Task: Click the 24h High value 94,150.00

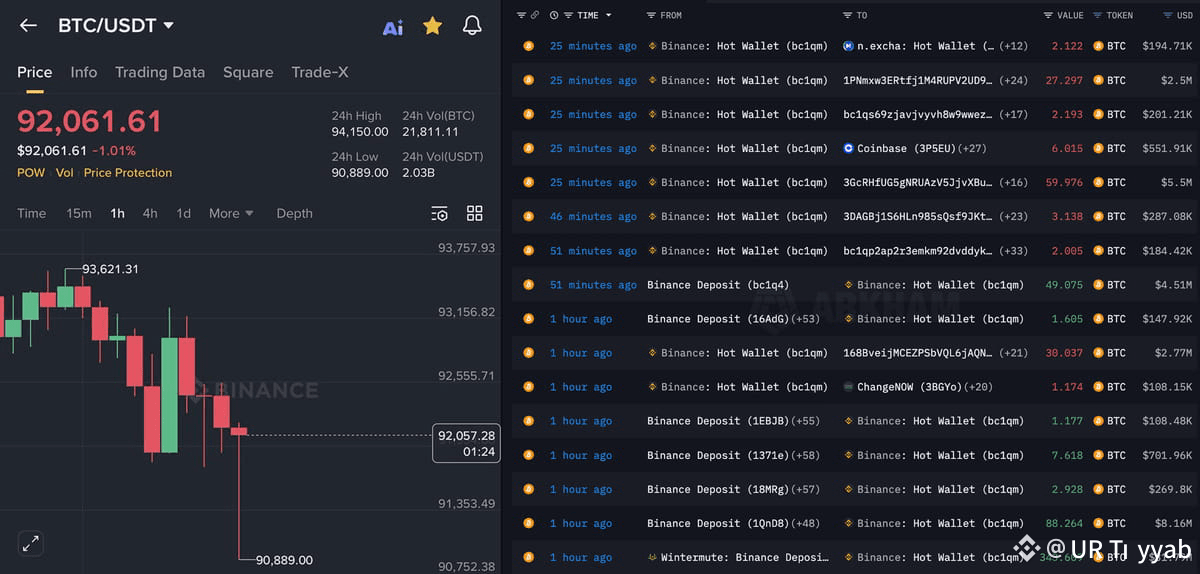Action: point(360,131)
